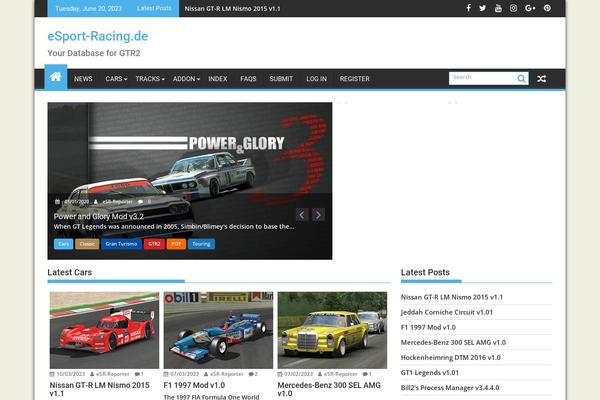Open the Power and Glory Mod v3.2 headline
The image size is (600, 400).
coord(99,216)
